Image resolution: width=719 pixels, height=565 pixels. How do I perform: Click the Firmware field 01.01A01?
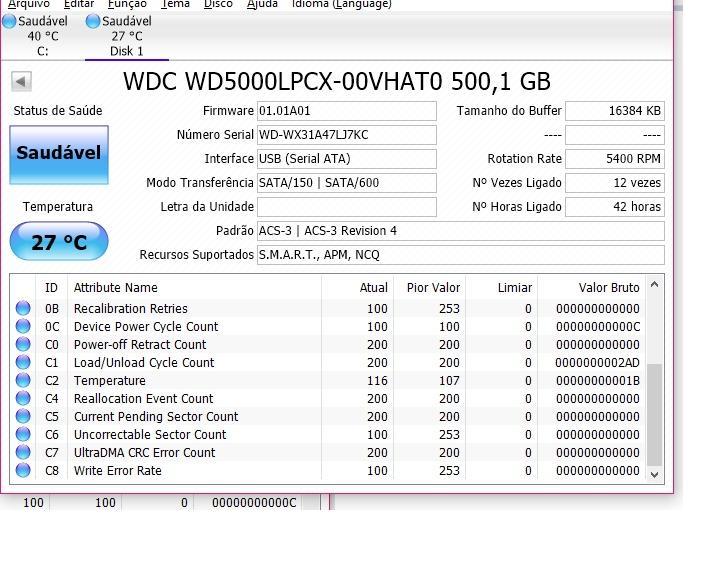[347, 111]
